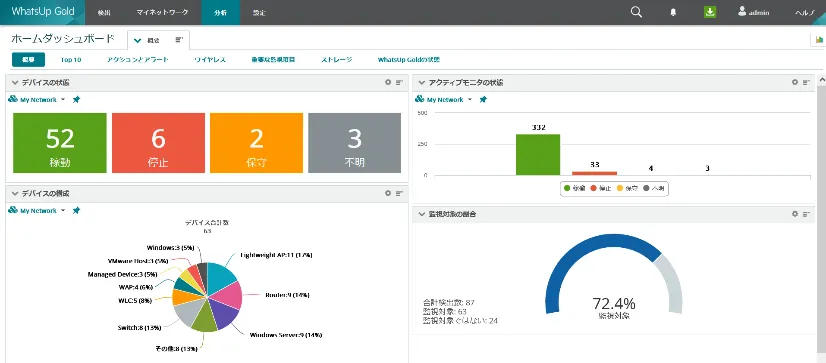The image size is (826, 363).
Task: Open the マイネットワーク top menu
Action: tap(162, 13)
